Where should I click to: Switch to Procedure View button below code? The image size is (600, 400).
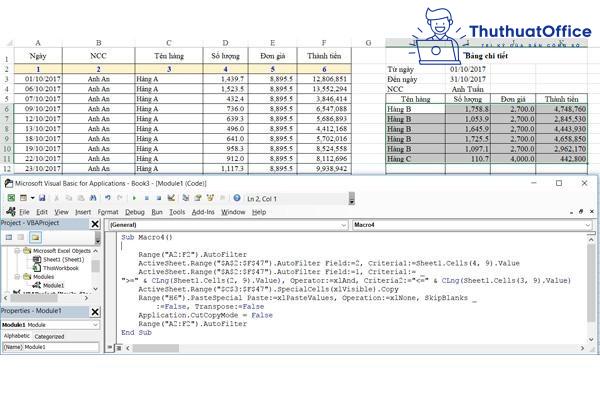(x=110, y=348)
